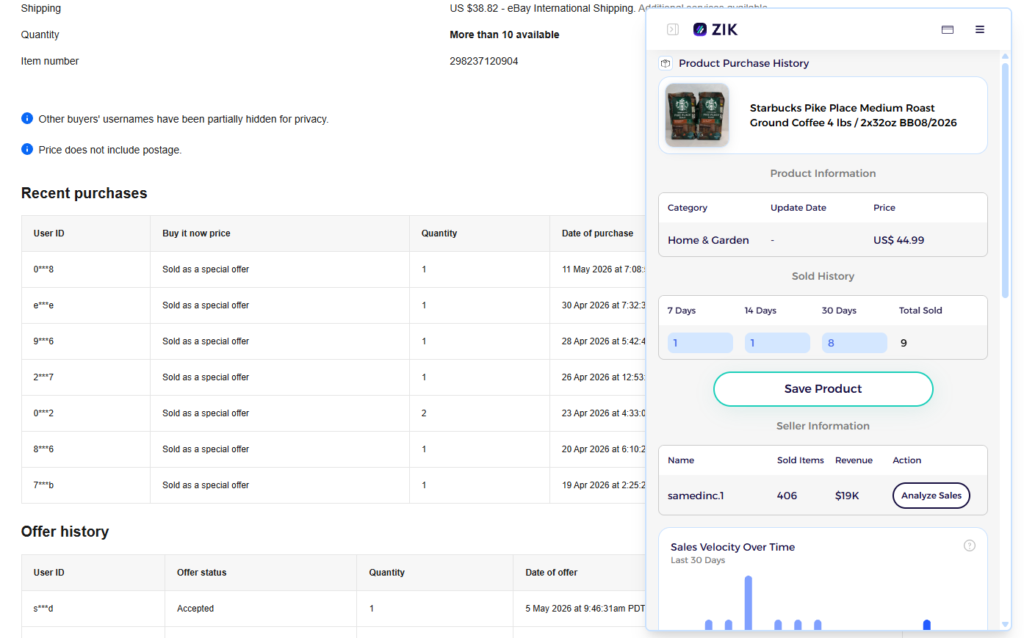Image resolution: width=1024 pixels, height=638 pixels.
Task: Click the 30 Apr 2026 purchase date
Action: (603, 305)
